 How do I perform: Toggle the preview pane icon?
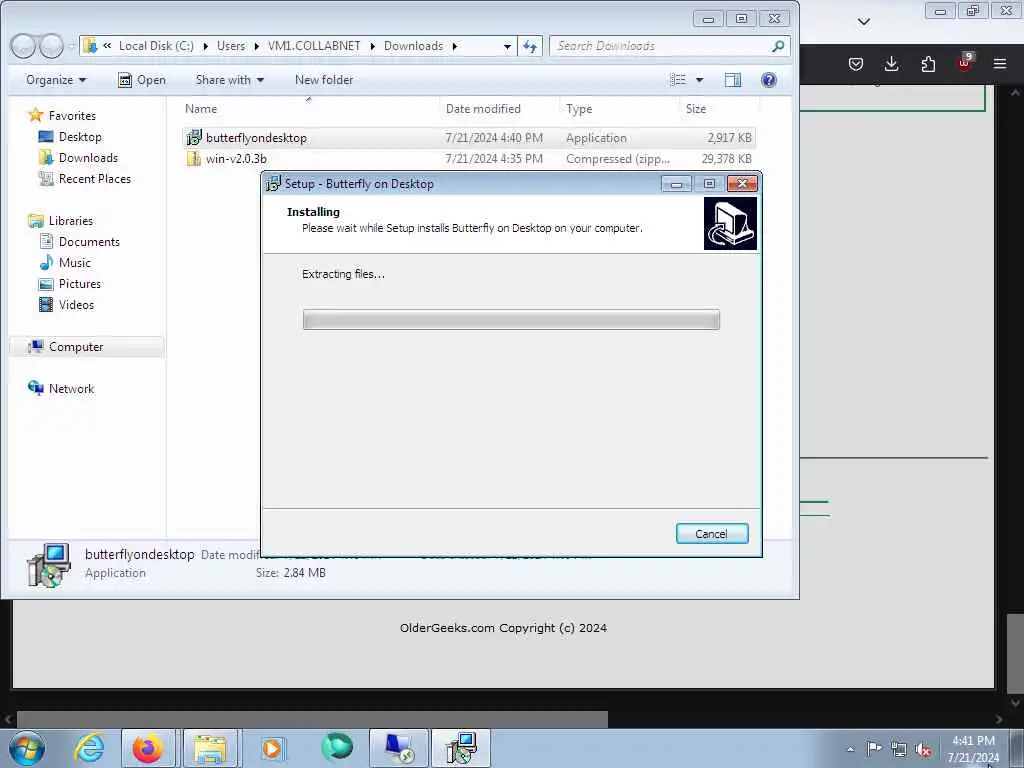pyautogui.click(x=733, y=80)
